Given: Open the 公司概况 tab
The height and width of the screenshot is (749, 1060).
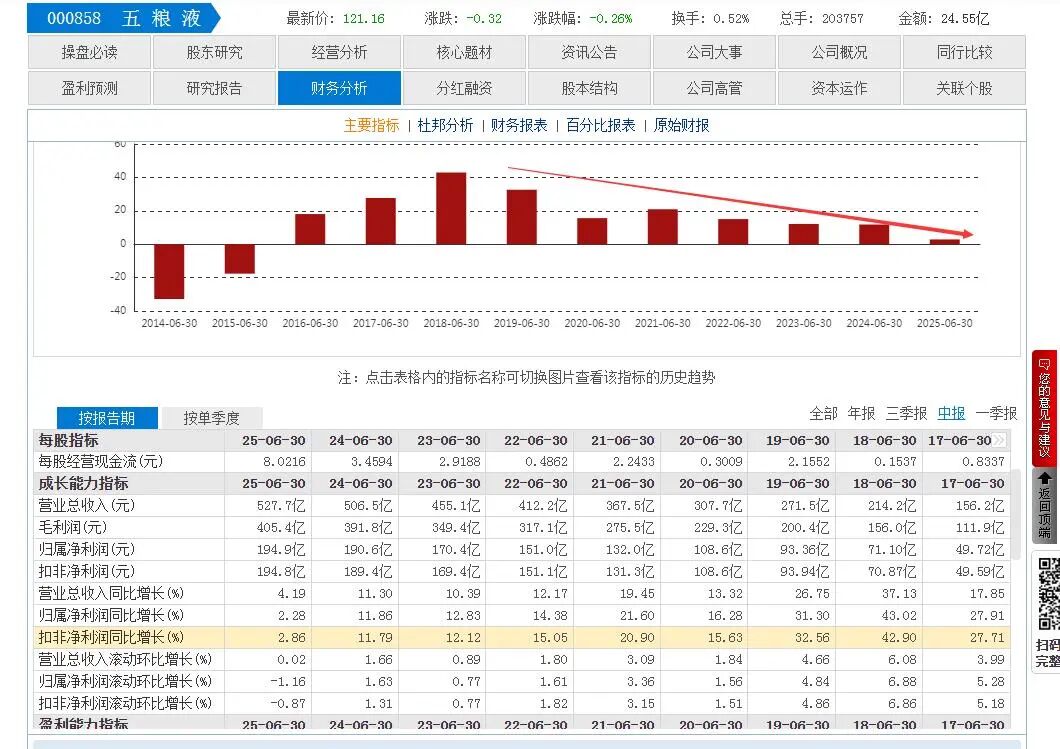Looking at the screenshot, I should coord(840,52).
